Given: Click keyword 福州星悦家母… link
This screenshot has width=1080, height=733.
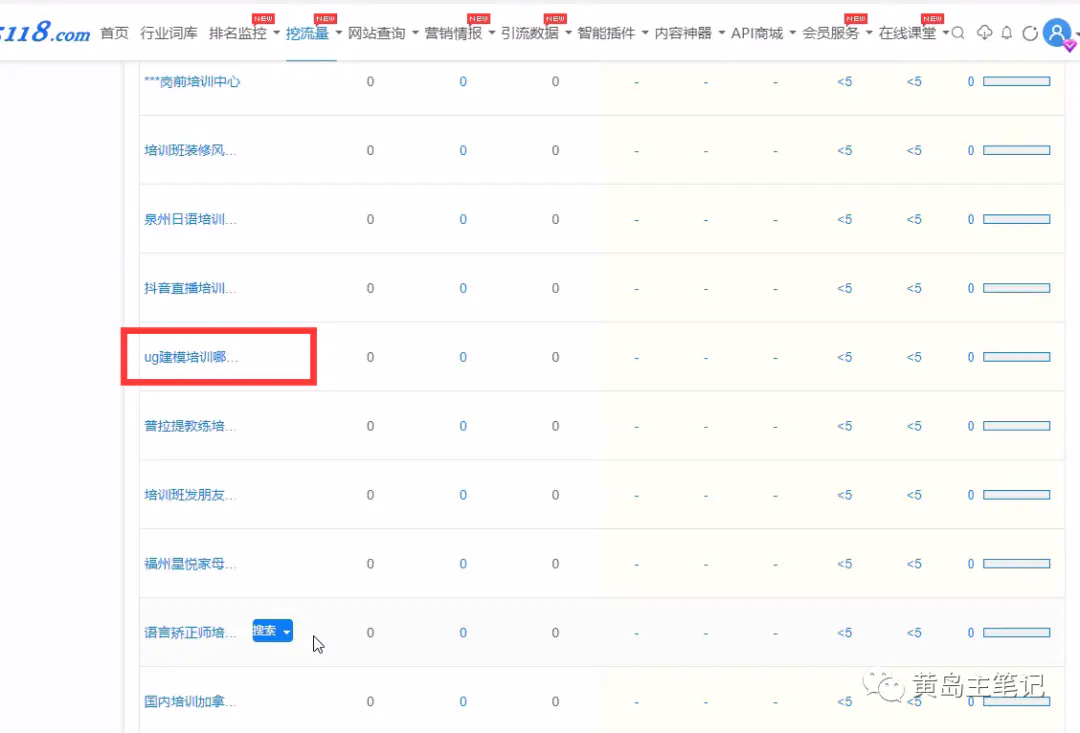Looking at the screenshot, I should pyautogui.click(x=190, y=564).
